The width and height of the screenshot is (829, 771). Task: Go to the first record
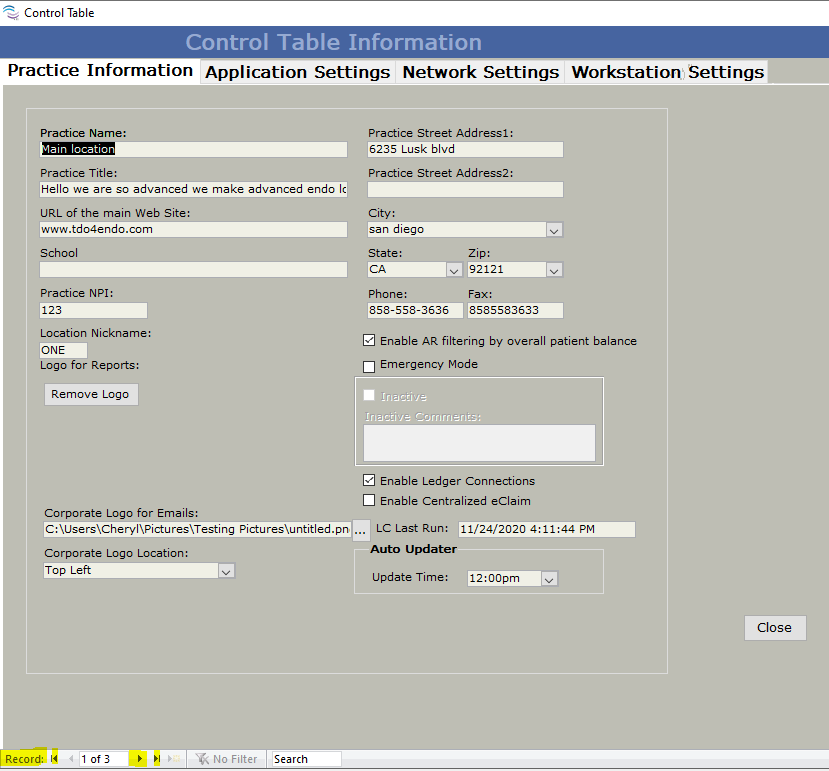[x=55, y=759]
